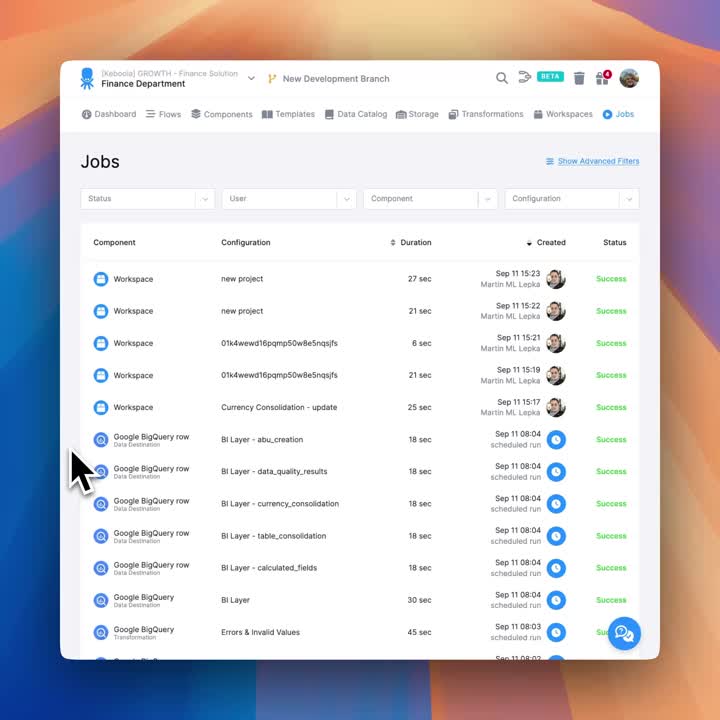The height and width of the screenshot is (720, 720).
Task: Click BigQuery icon of BI Layer - table_consolidation row
Action: pyautogui.click(x=101, y=536)
